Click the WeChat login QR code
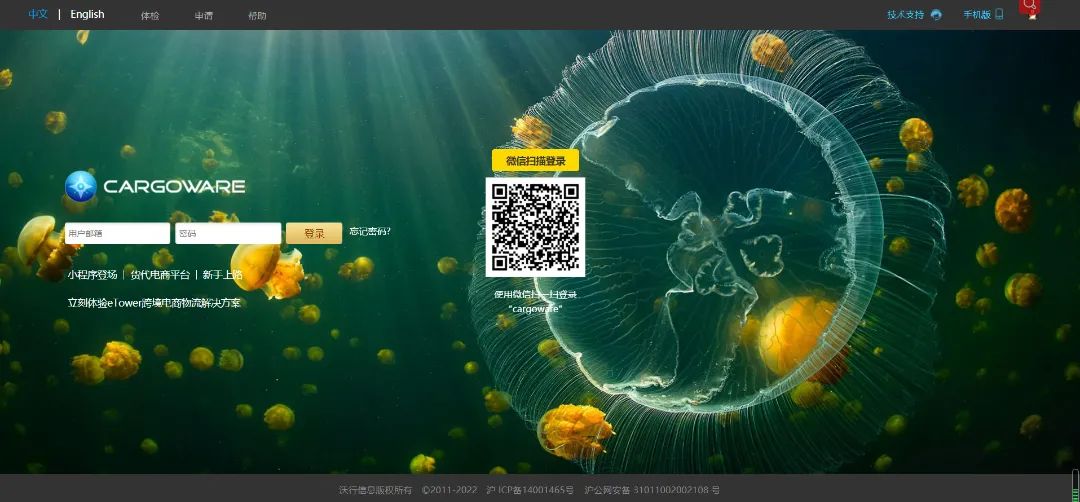1080x502 pixels. click(x=535, y=227)
